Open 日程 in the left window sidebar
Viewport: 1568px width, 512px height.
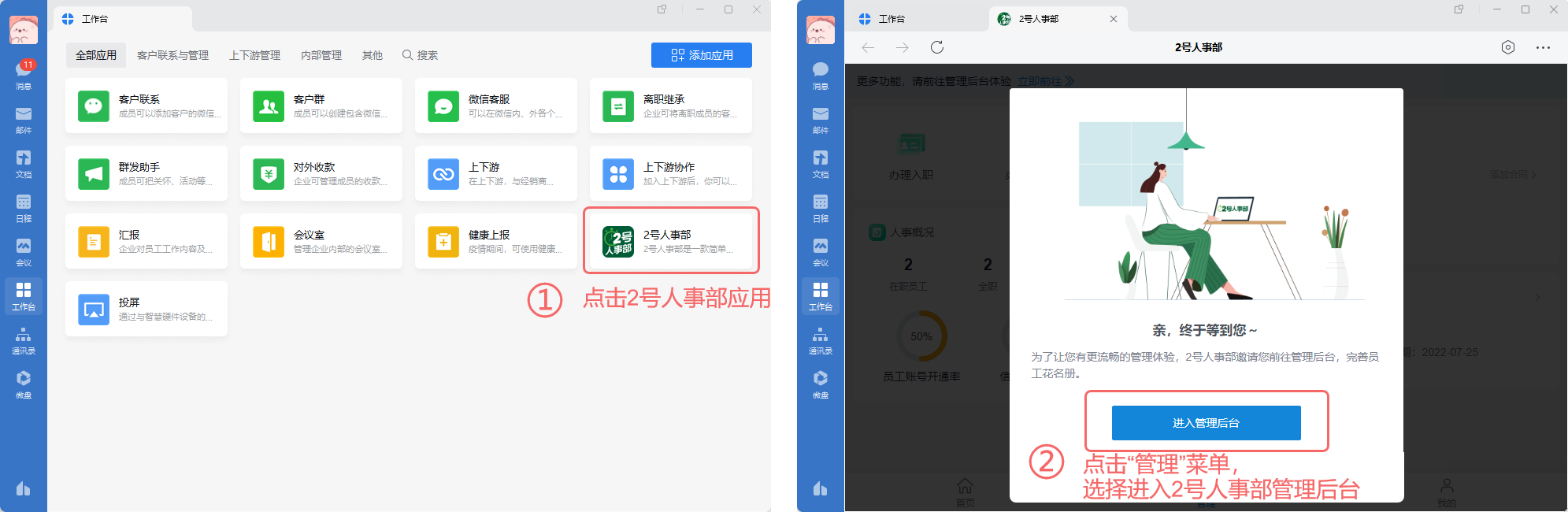24,208
